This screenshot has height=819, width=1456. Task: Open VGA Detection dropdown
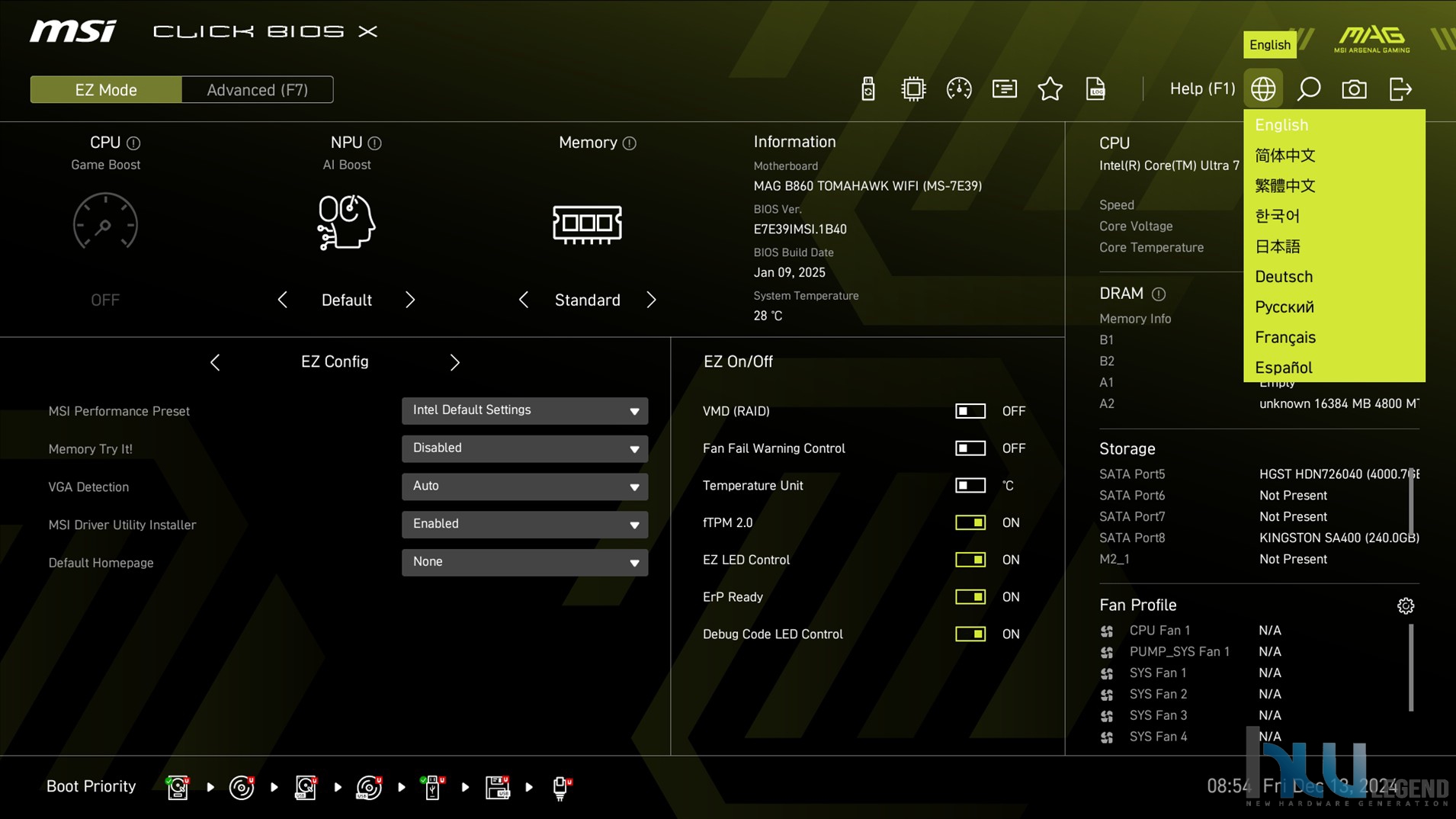pyautogui.click(x=524, y=487)
